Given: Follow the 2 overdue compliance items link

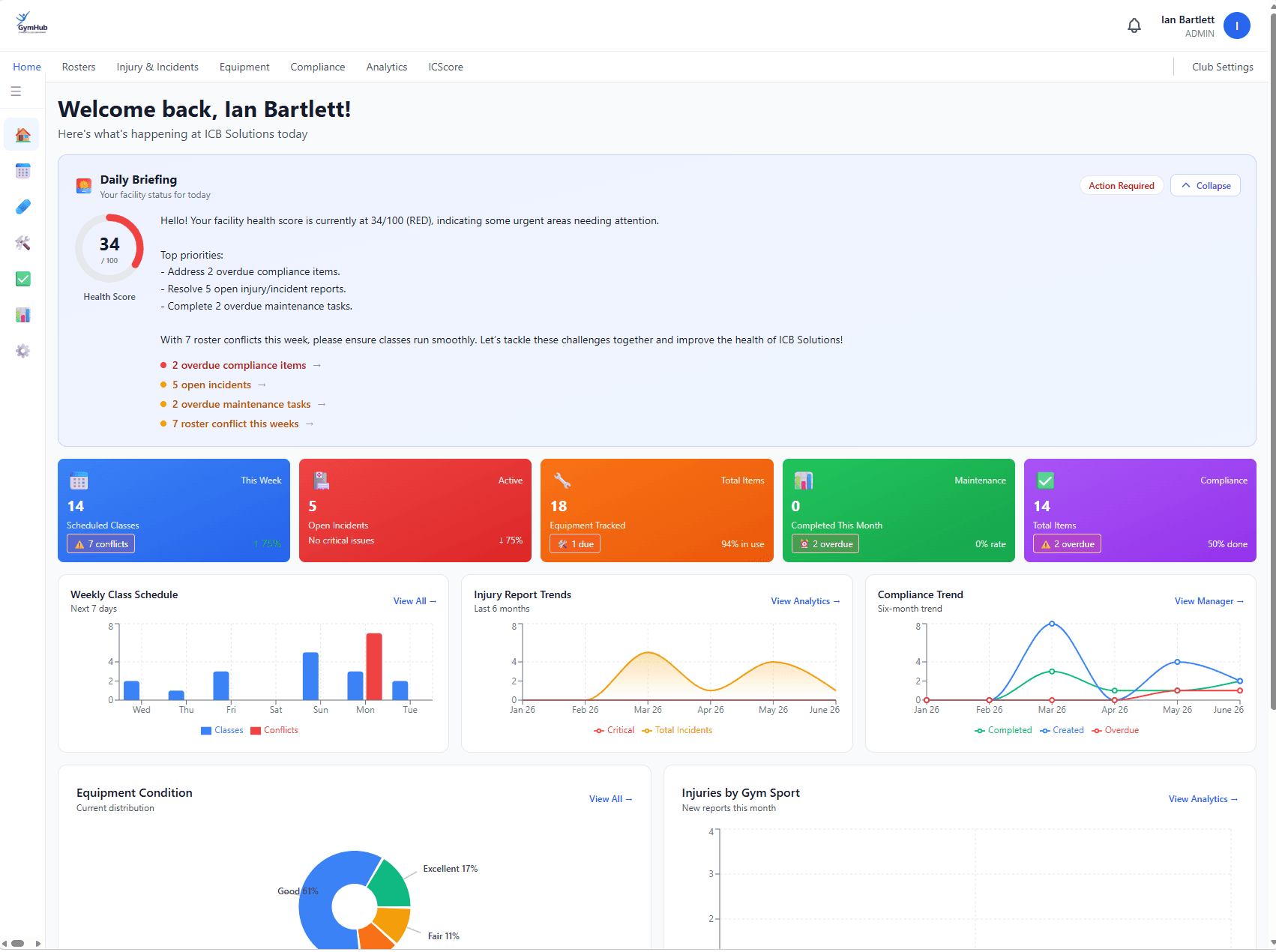Looking at the screenshot, I should click(239, 365).
